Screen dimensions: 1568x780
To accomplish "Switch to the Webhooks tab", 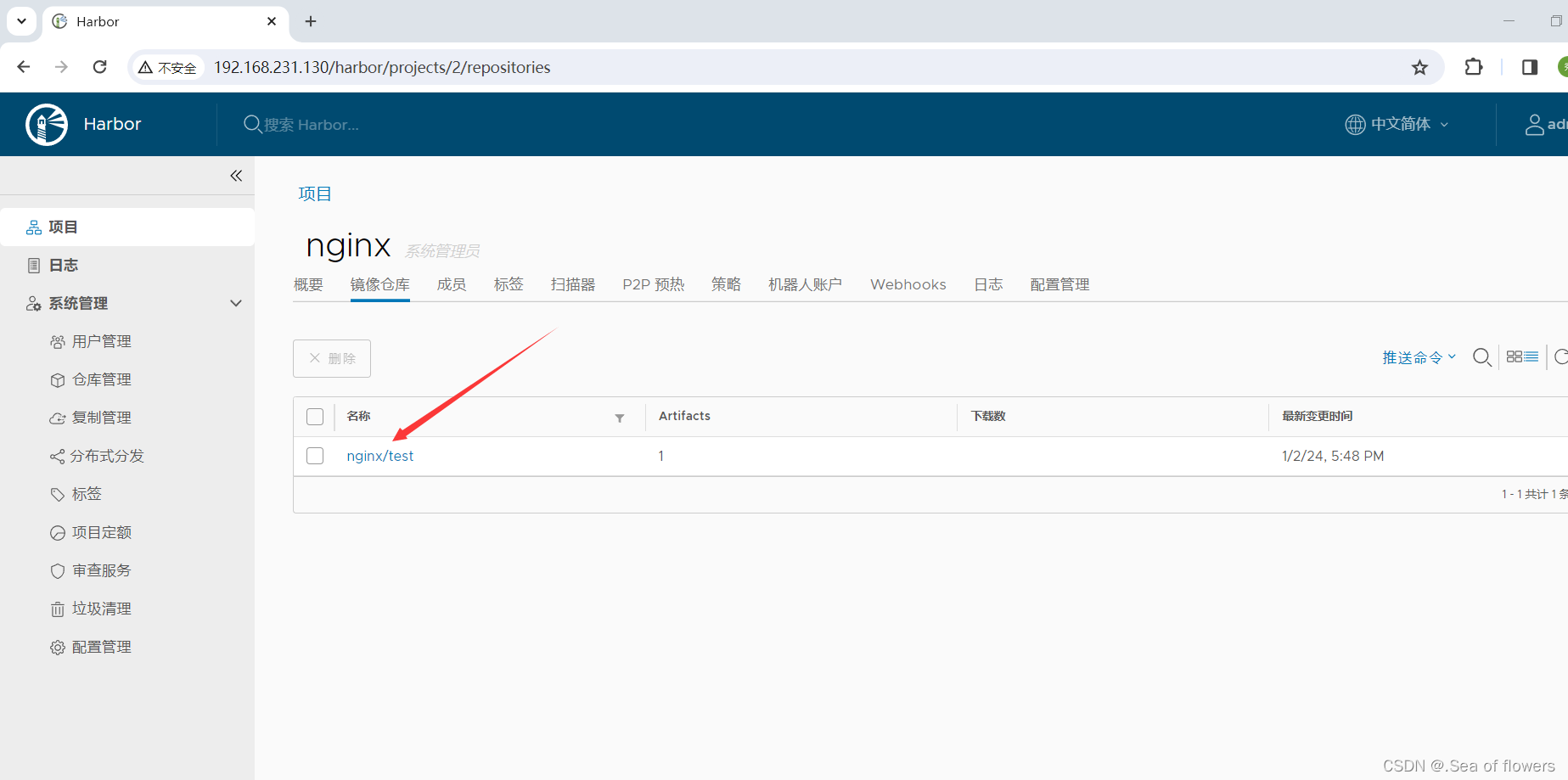I will (908, 284).
